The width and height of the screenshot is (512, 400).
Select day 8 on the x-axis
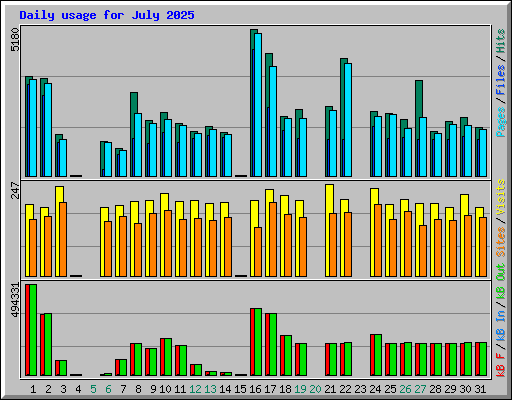pos(138,389)
